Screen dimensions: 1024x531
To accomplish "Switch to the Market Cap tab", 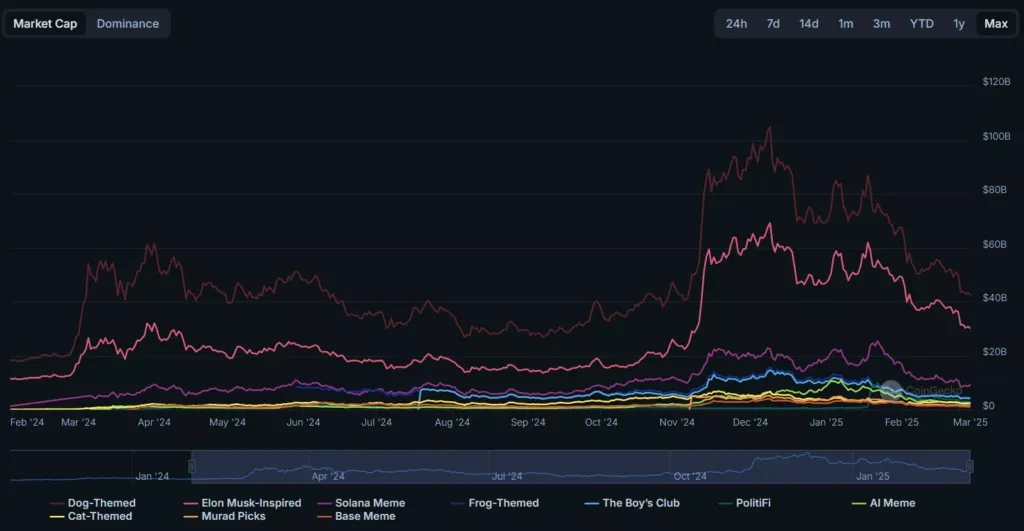I will click(x=45, y=24).
